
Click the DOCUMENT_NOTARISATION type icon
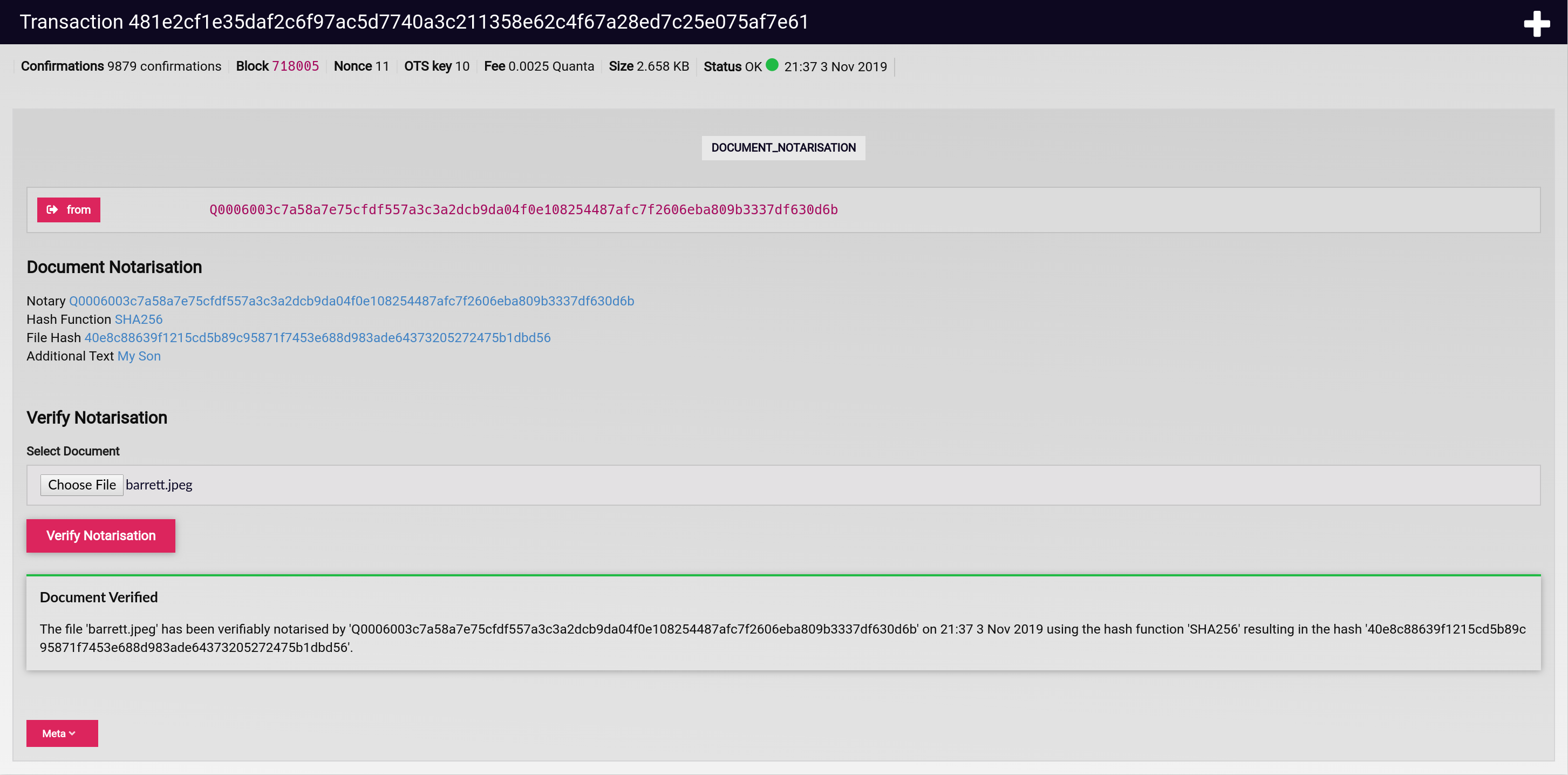(x=783, y=147)
